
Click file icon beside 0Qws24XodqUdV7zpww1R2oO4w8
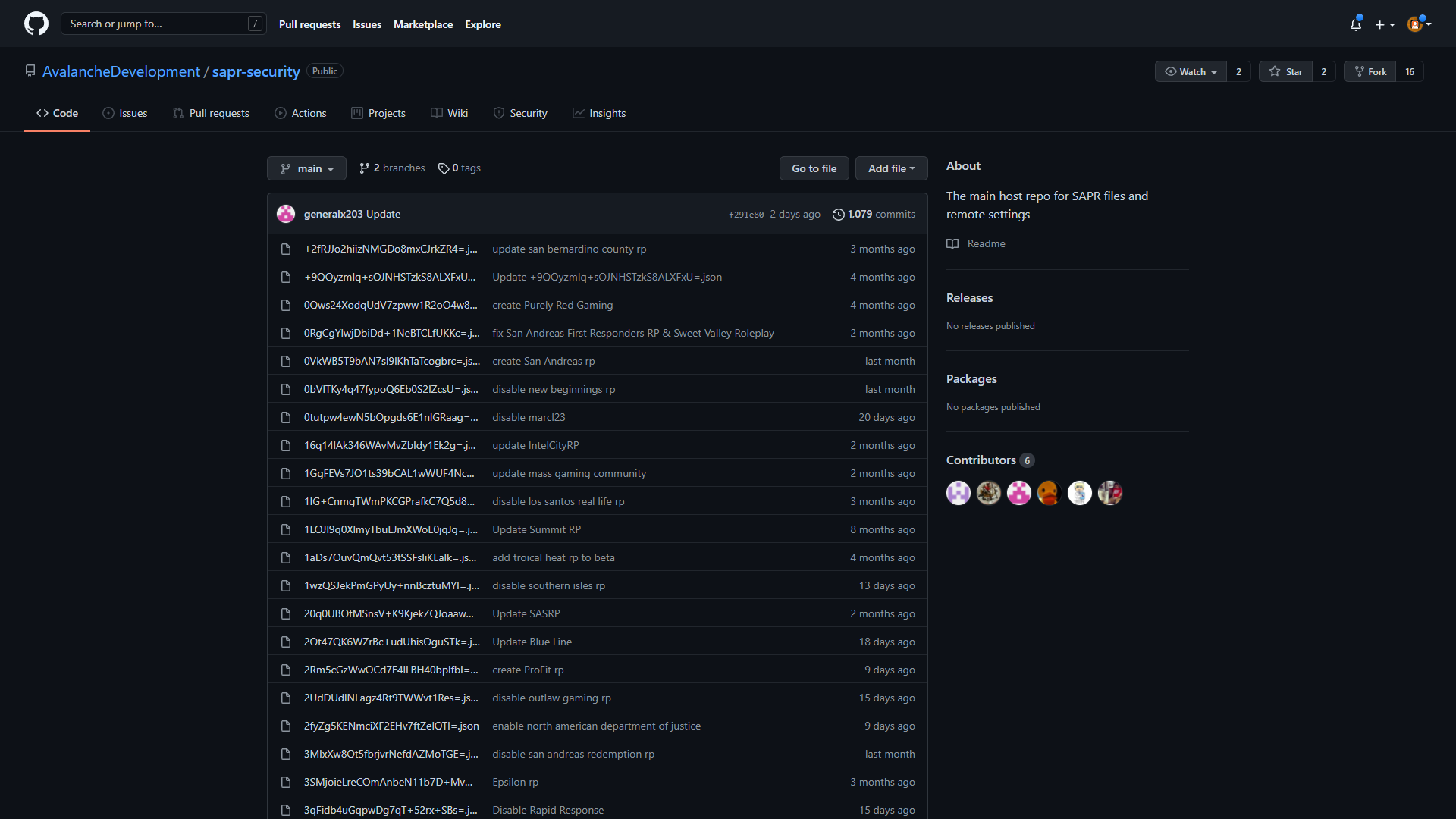[x=286, y=305]
